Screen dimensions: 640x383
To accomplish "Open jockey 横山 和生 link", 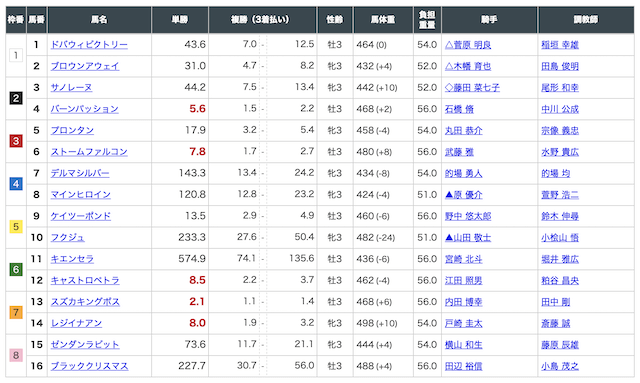I will click(x=464, y=345).
